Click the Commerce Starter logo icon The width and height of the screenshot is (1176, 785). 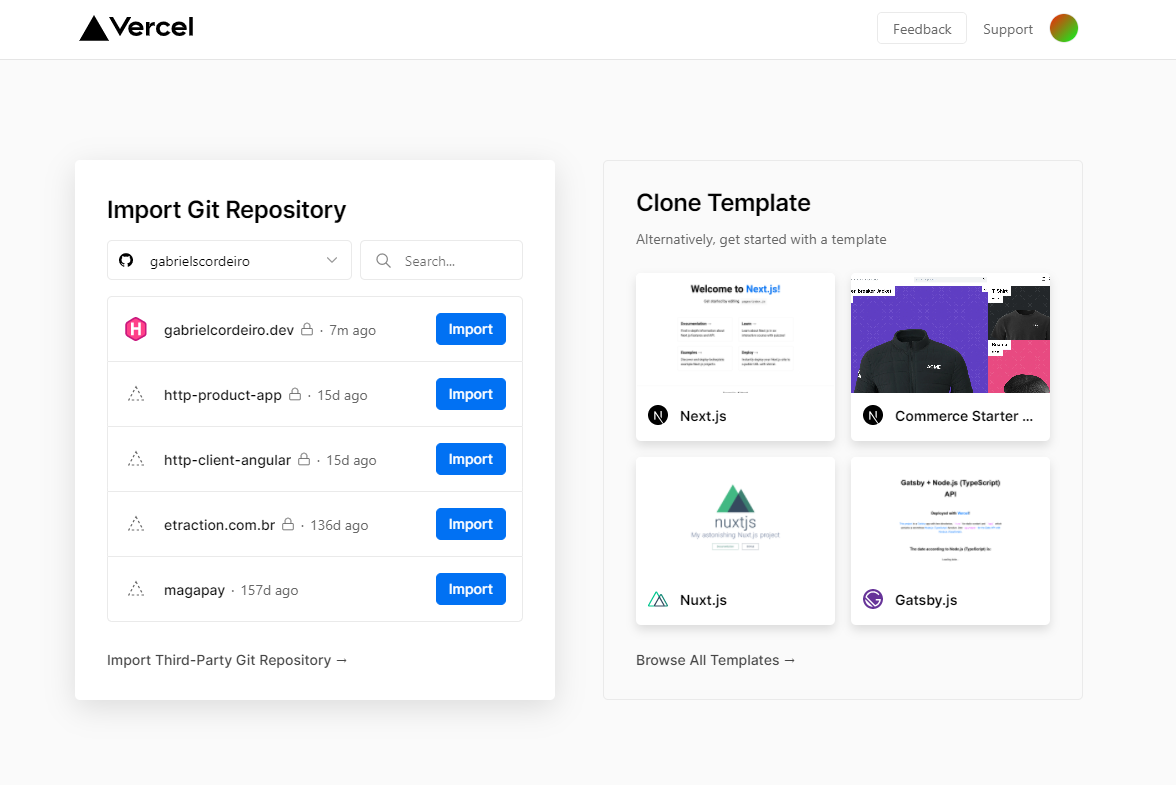click(873, 415)
